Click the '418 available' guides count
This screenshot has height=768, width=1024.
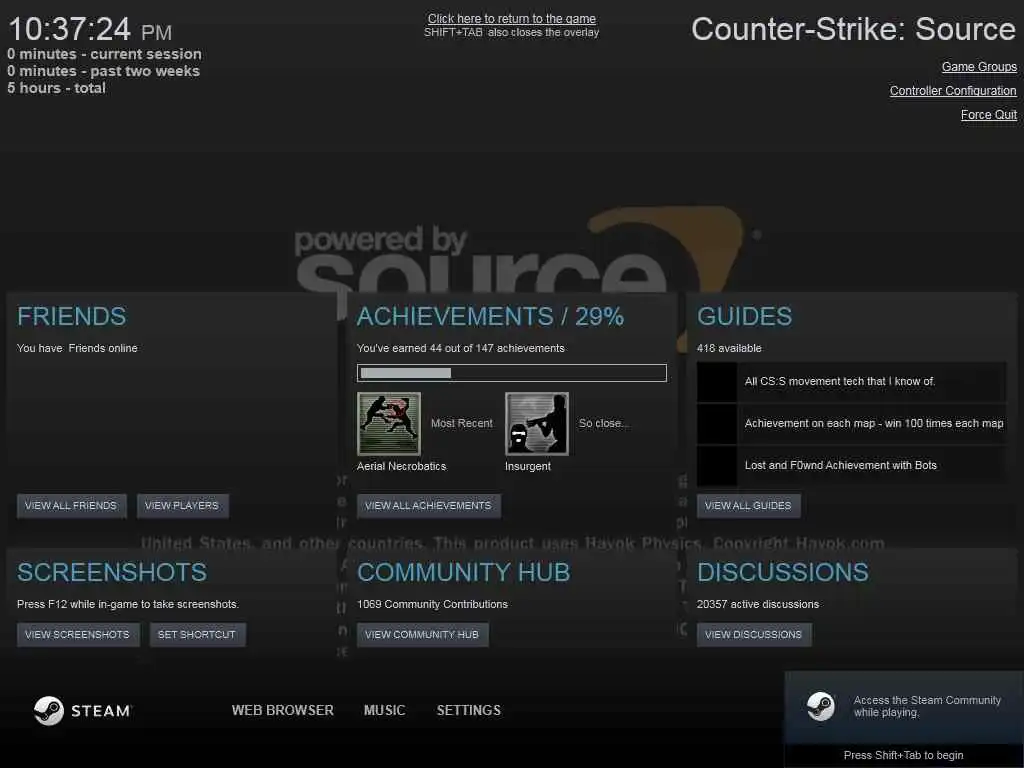point(729,349)
